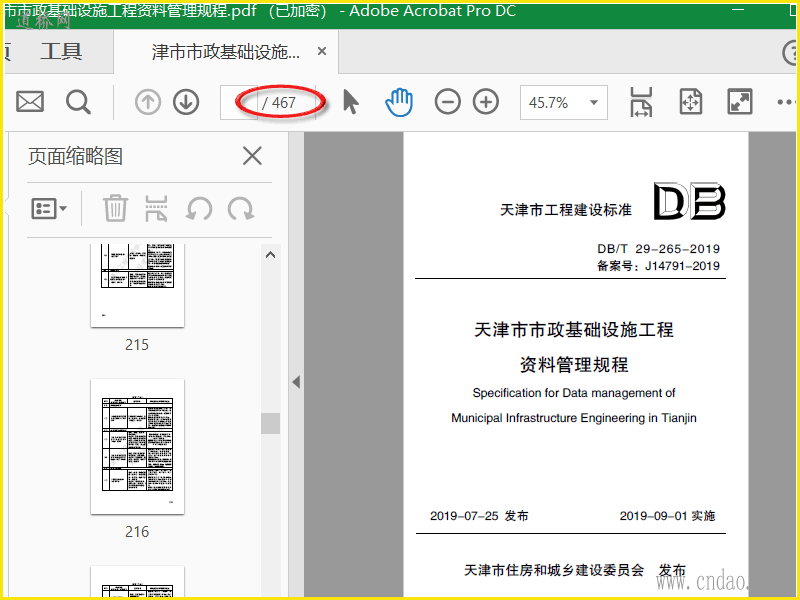
Task: Click text Specification for Data management of
Action: (574, 393)
